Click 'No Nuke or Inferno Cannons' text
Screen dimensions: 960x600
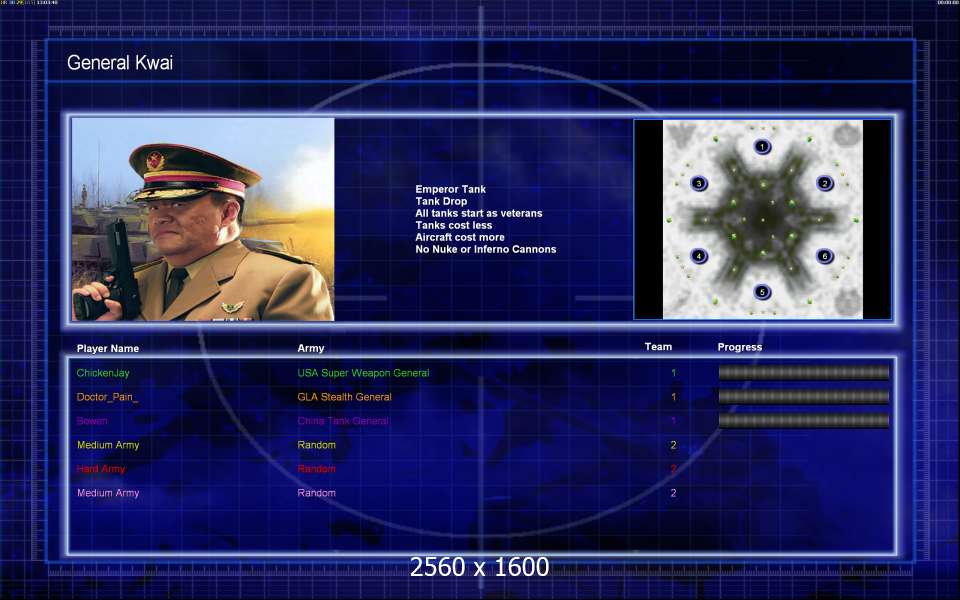pos(486,249)
